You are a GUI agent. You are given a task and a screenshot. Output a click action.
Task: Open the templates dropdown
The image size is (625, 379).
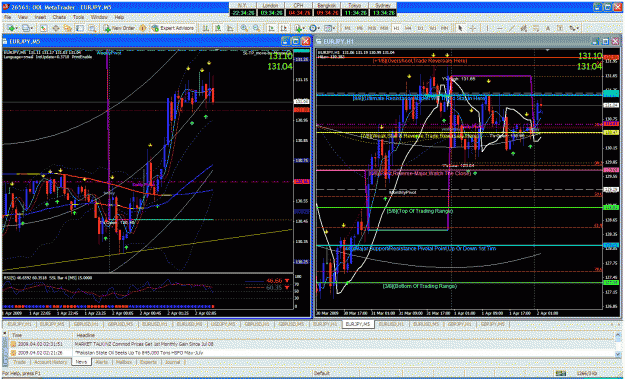click(329, 28)
